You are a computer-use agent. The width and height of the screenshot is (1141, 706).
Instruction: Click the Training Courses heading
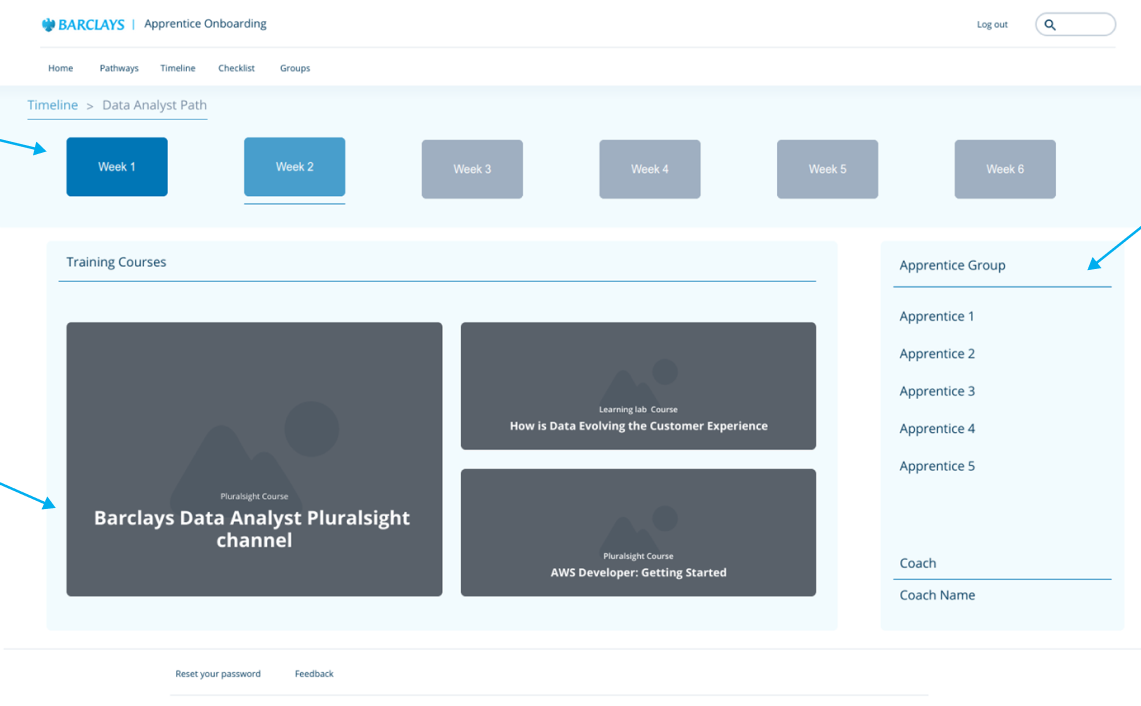[x=116, y=262]
